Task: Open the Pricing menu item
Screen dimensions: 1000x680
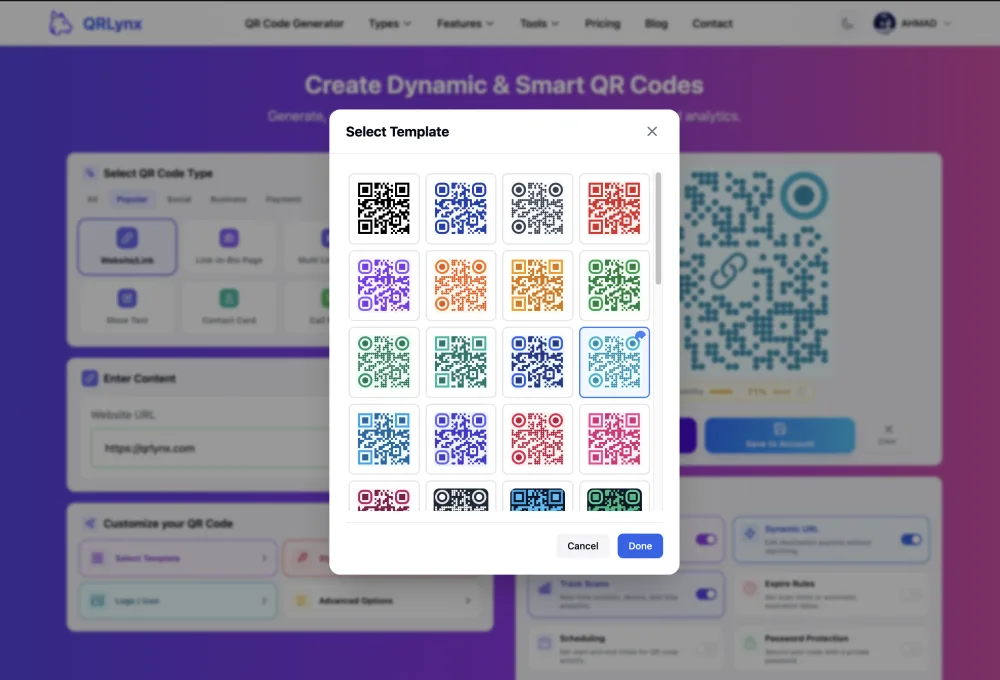Action: [602, 23]
